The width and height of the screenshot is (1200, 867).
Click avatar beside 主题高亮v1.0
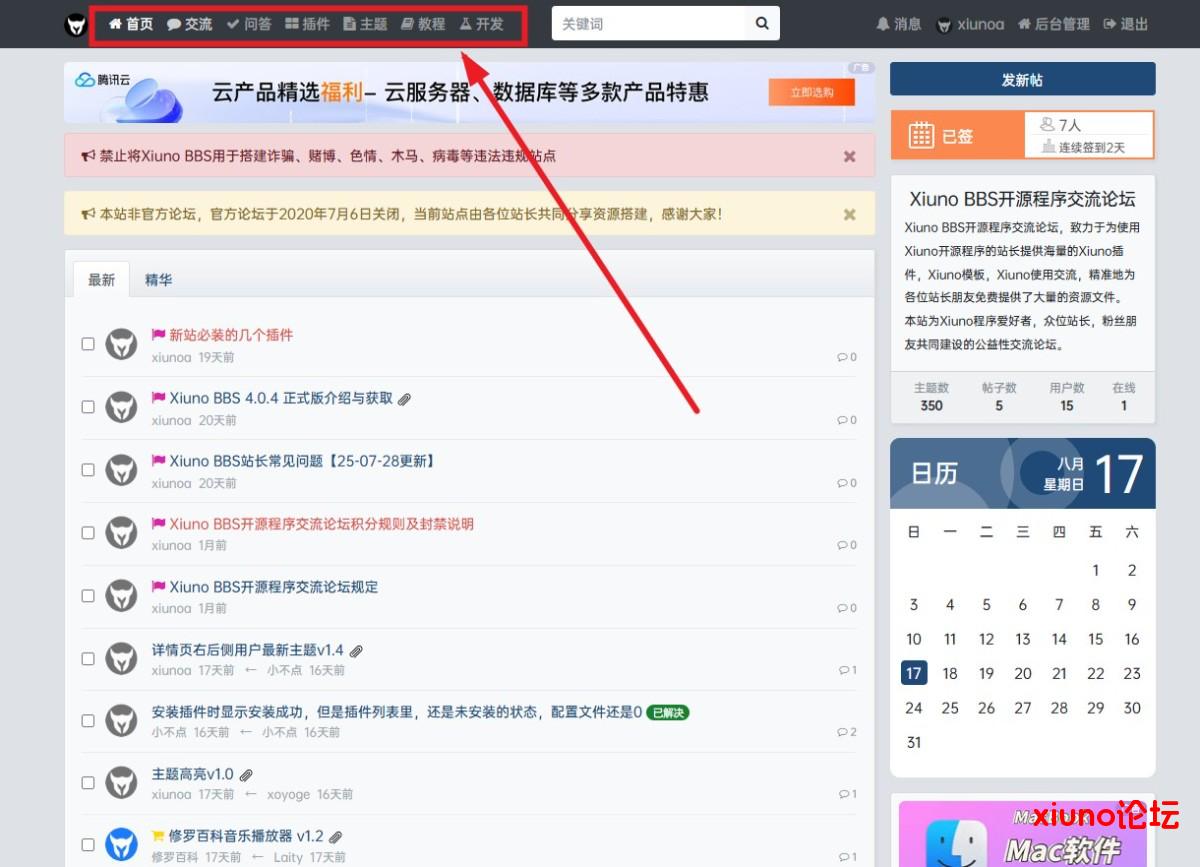click(121, 783)
